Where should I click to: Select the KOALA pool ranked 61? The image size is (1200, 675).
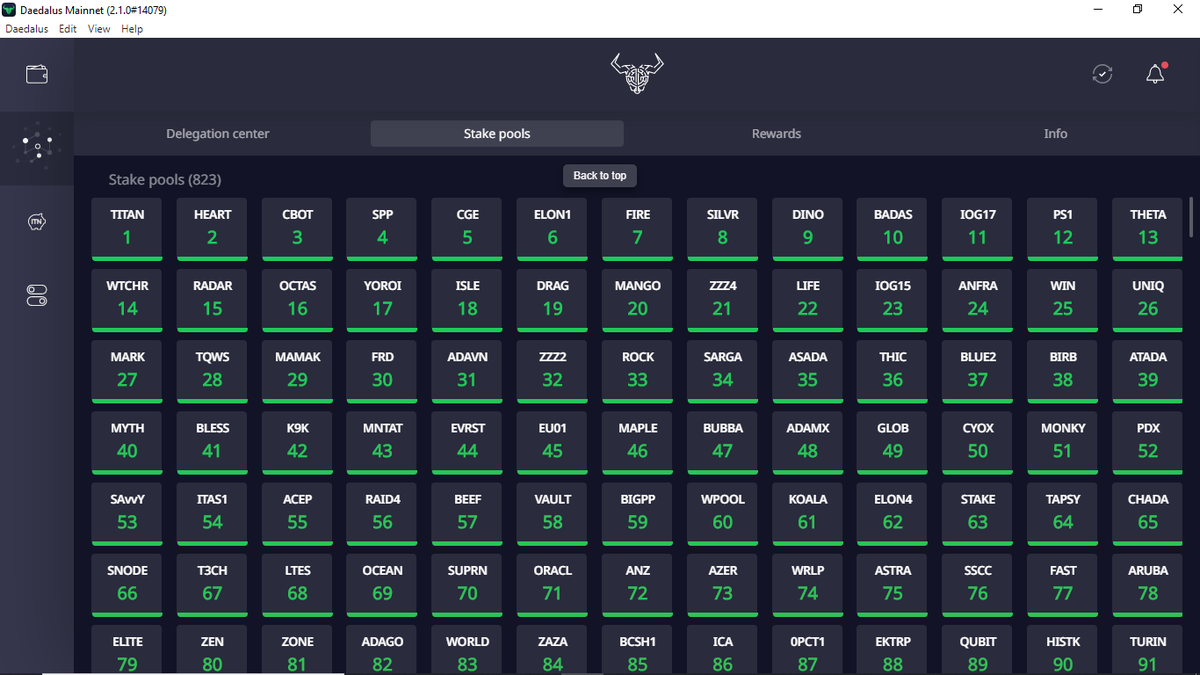(807, 514)
